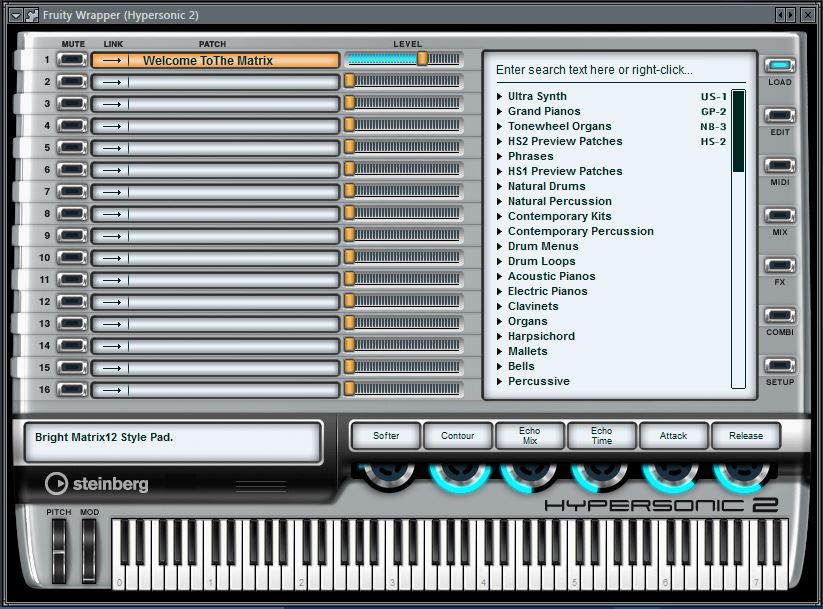Expand the Drum Loops category
This screenshot has width=823, height=609.
pos(500,261)
